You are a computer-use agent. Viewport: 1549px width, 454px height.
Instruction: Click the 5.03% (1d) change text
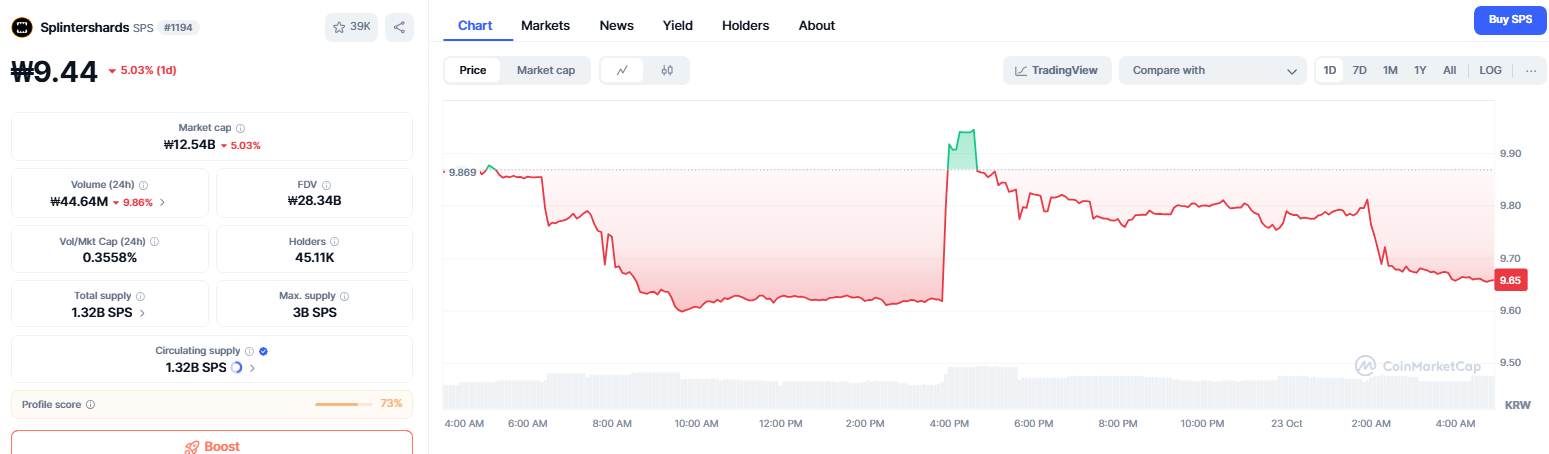tap(149, 70)
